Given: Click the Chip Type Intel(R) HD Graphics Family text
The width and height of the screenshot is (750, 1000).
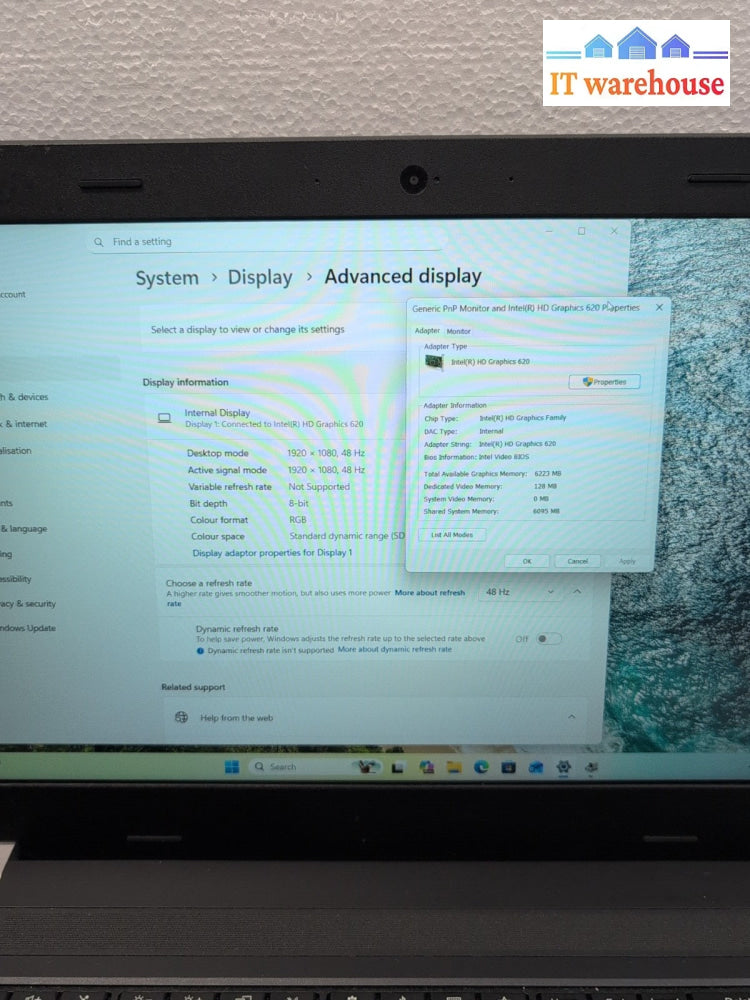Looking at the screenshot, I should [x=523, y=418].
